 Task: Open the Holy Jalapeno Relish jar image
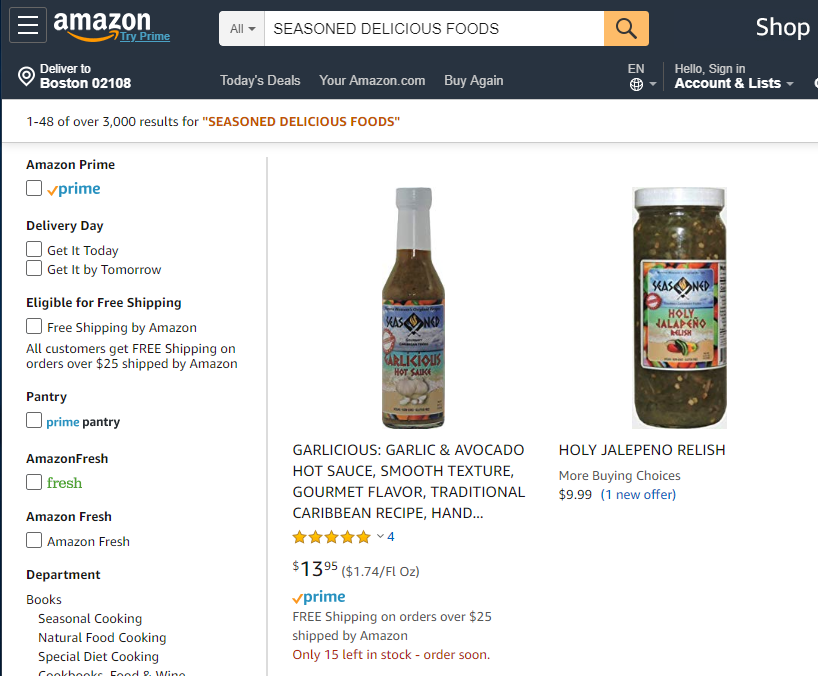click(x=679, y=308)
